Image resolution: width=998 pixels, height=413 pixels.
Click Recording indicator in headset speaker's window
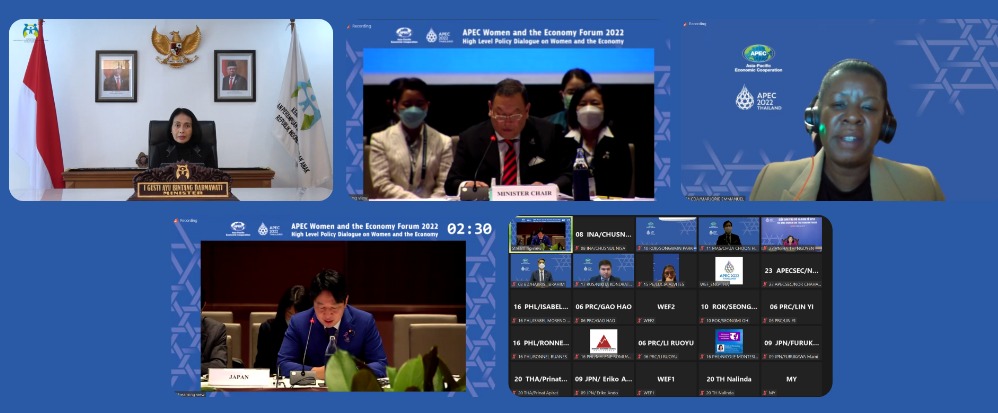click(x=694, y=24)
